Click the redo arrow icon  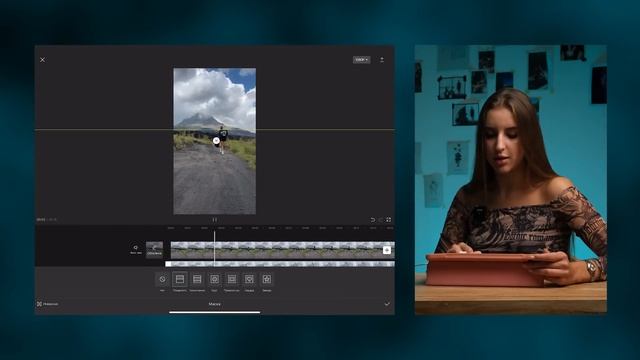380,220
